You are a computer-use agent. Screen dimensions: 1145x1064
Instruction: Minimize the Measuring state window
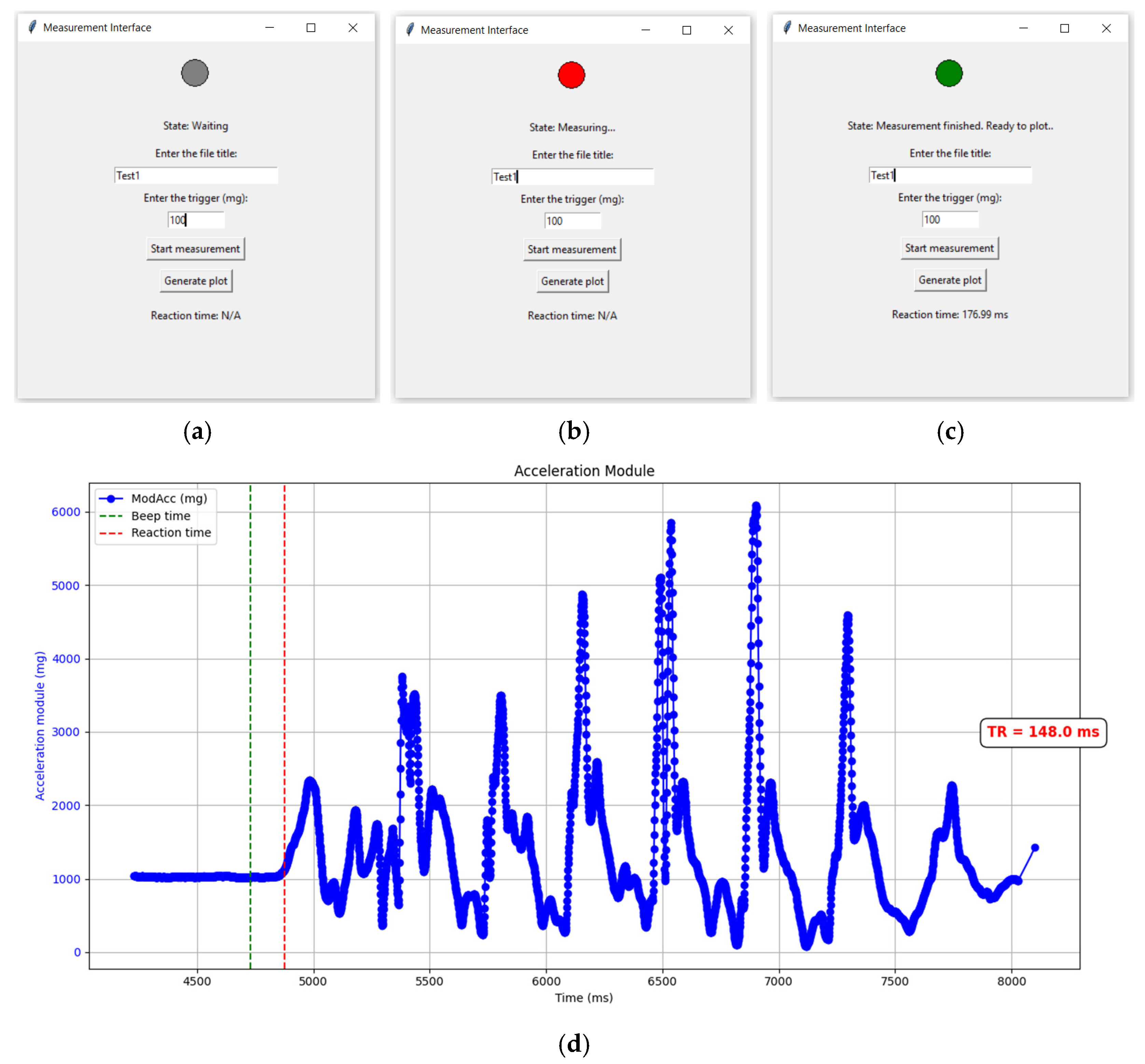click(x=646, y=30)
